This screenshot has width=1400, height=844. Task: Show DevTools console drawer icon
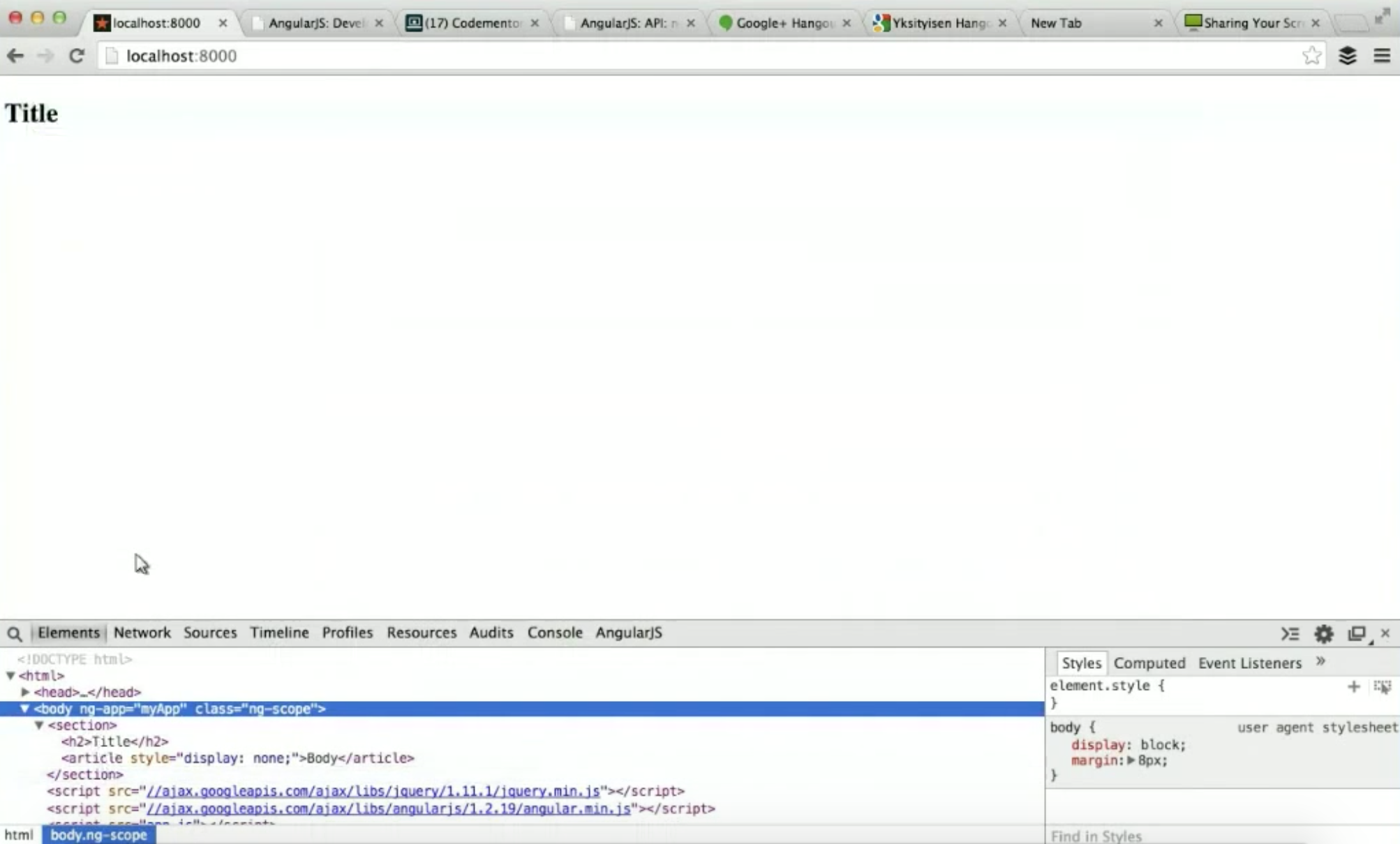click(x=1290, y=633)
